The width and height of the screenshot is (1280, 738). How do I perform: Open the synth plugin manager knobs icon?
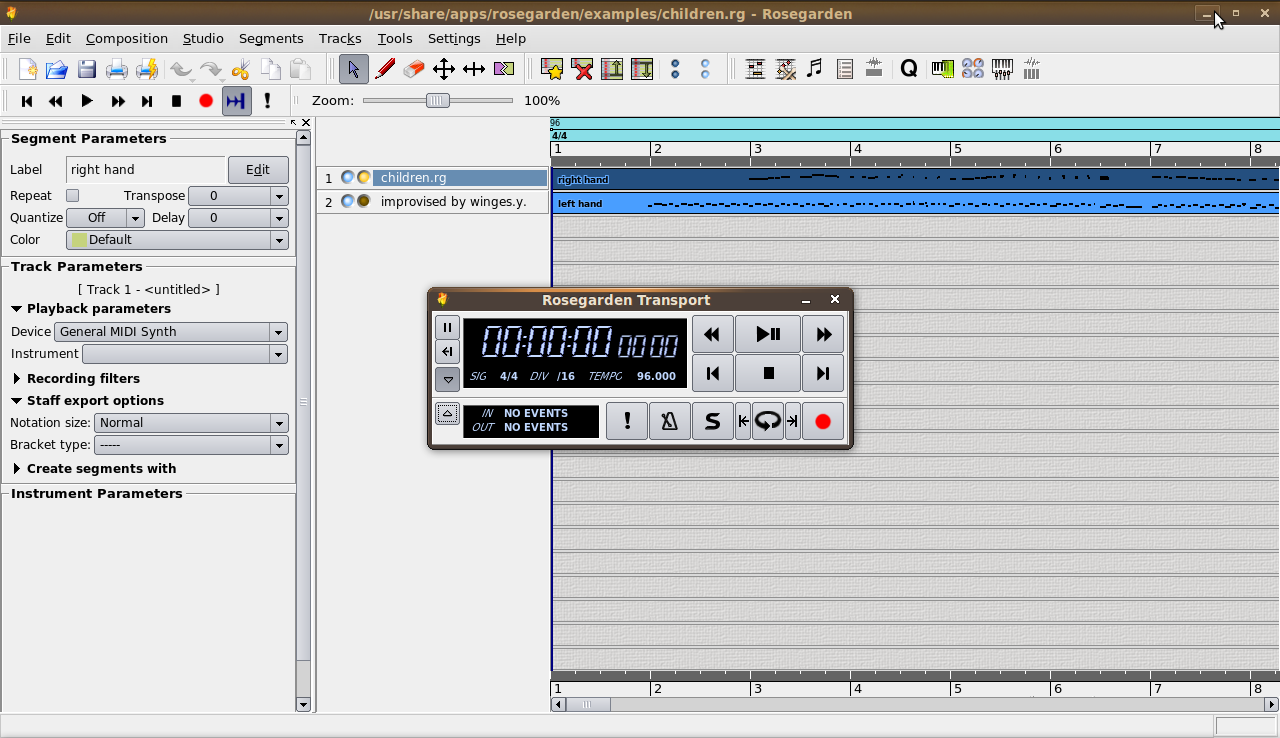click(x=972, y=69)
